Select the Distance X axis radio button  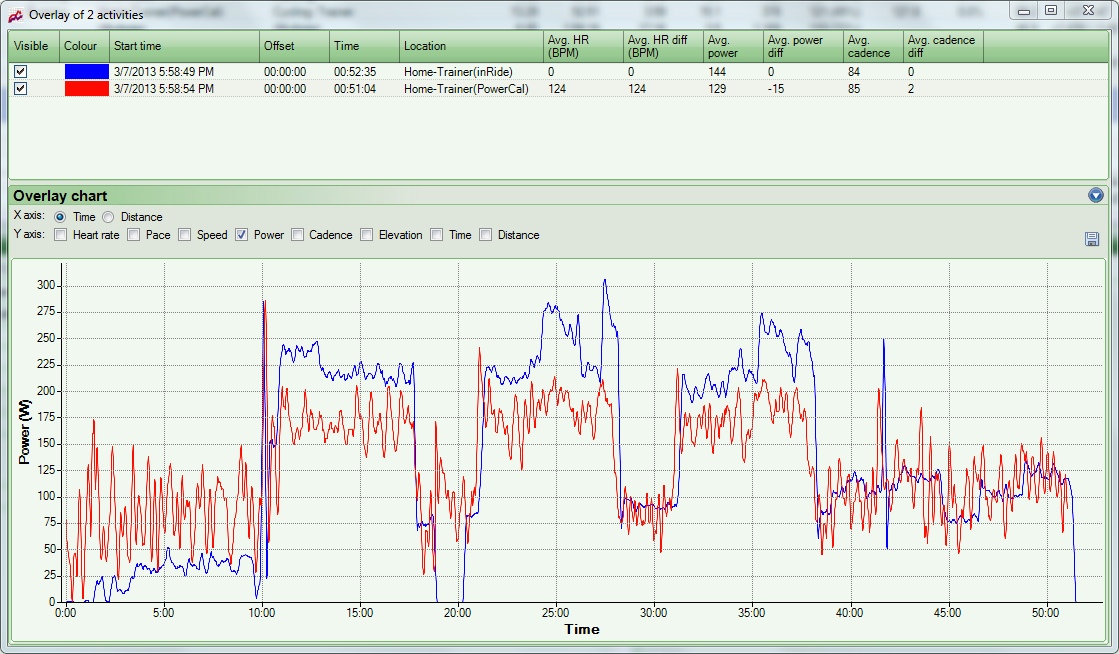pyautogui.click(x=108, y=217)
